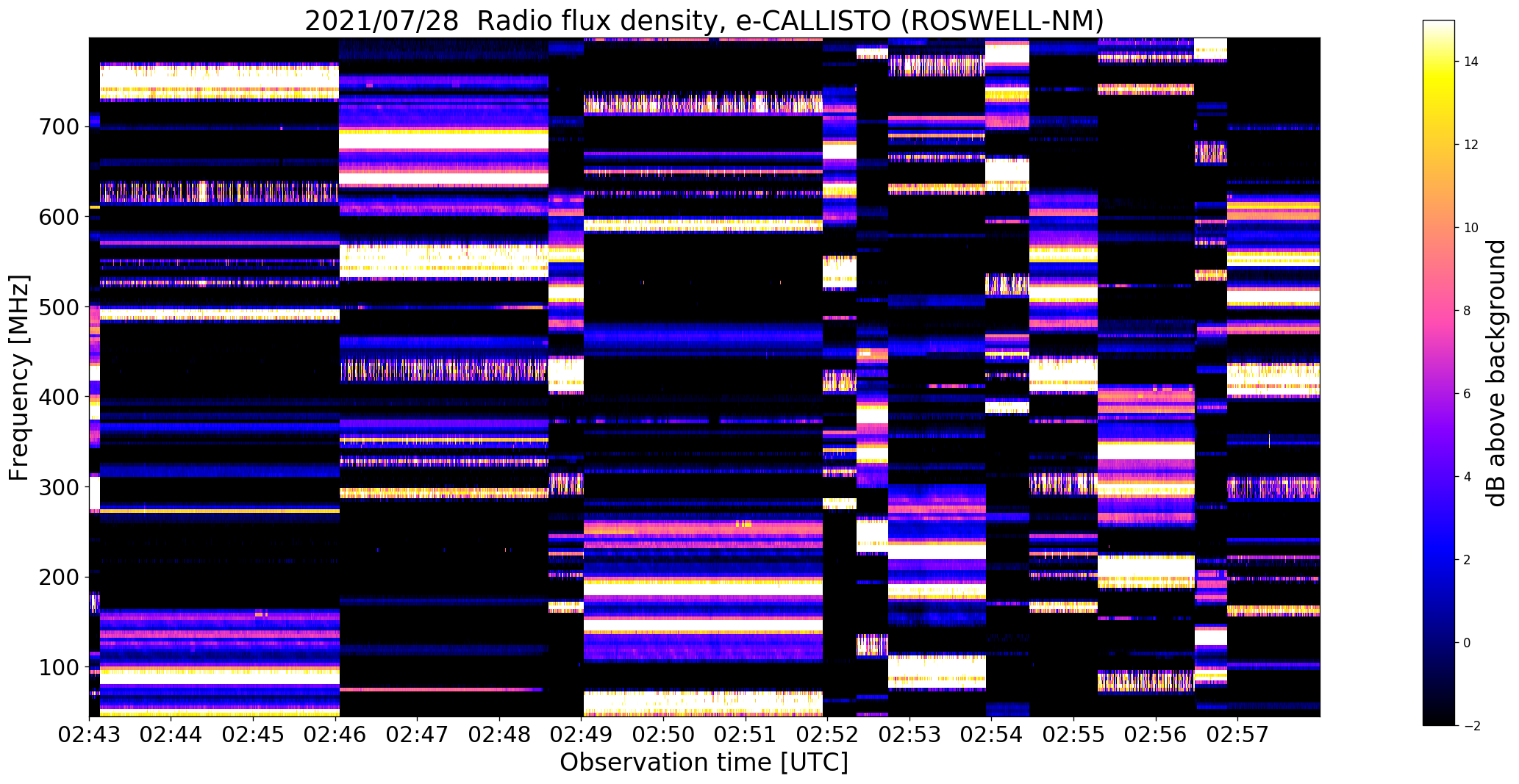Click the 02:52 time tick label

tap(828, 735)
